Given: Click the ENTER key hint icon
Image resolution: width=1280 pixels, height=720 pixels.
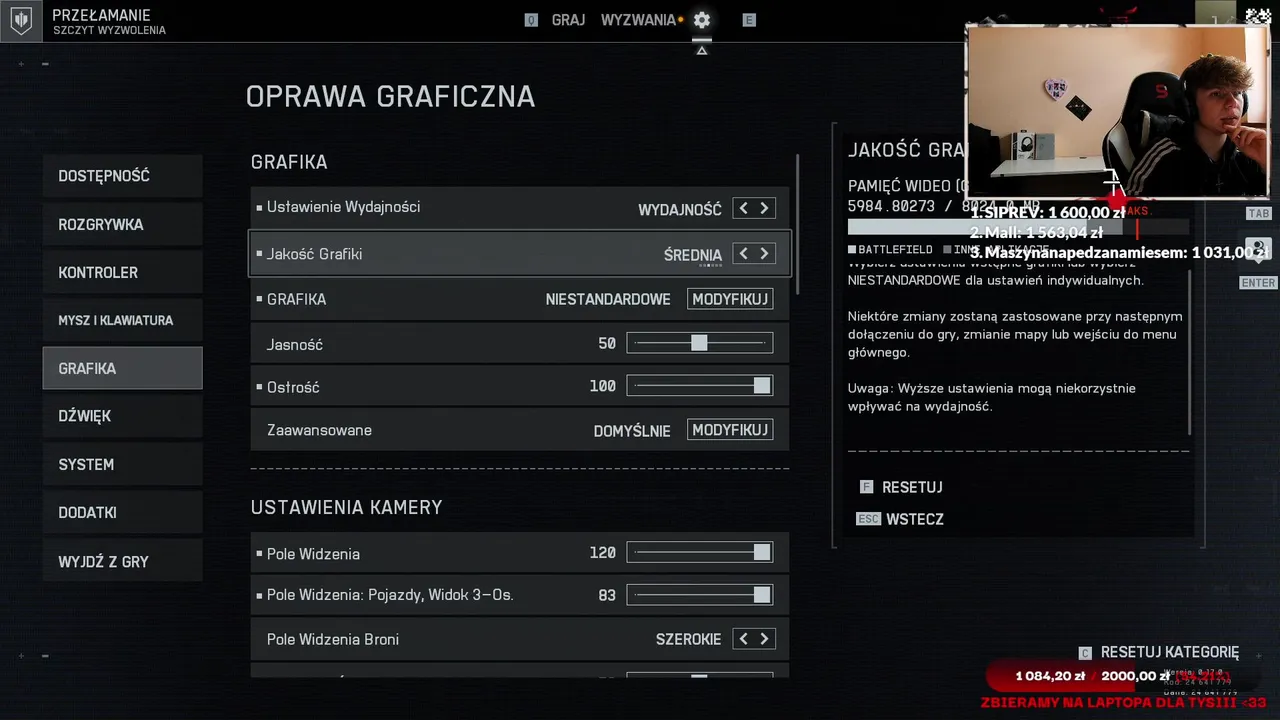Looking at the screenshot, I should coord(1258,283).
